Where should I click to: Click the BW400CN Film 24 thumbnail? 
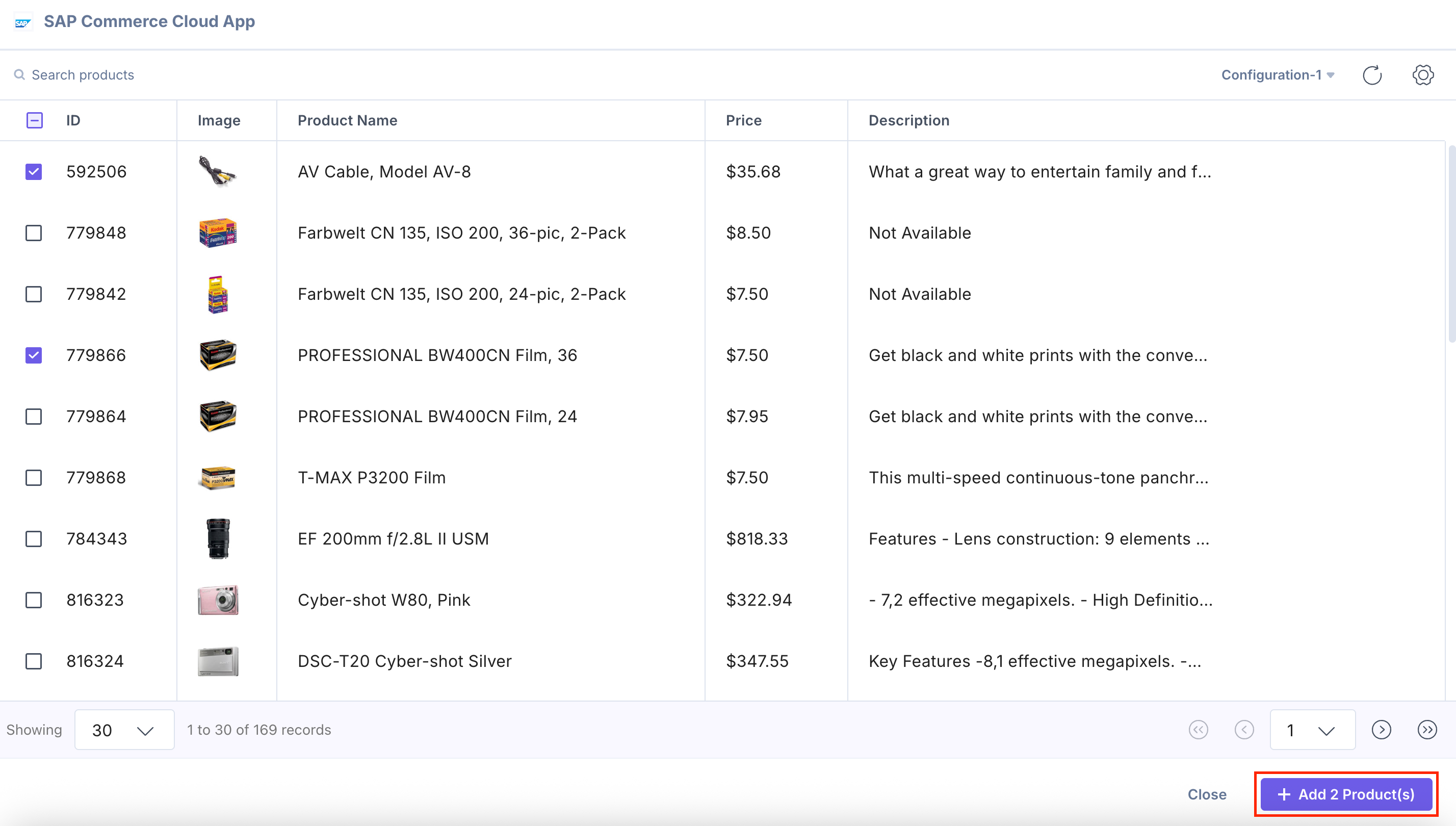(x=218, y=417)
